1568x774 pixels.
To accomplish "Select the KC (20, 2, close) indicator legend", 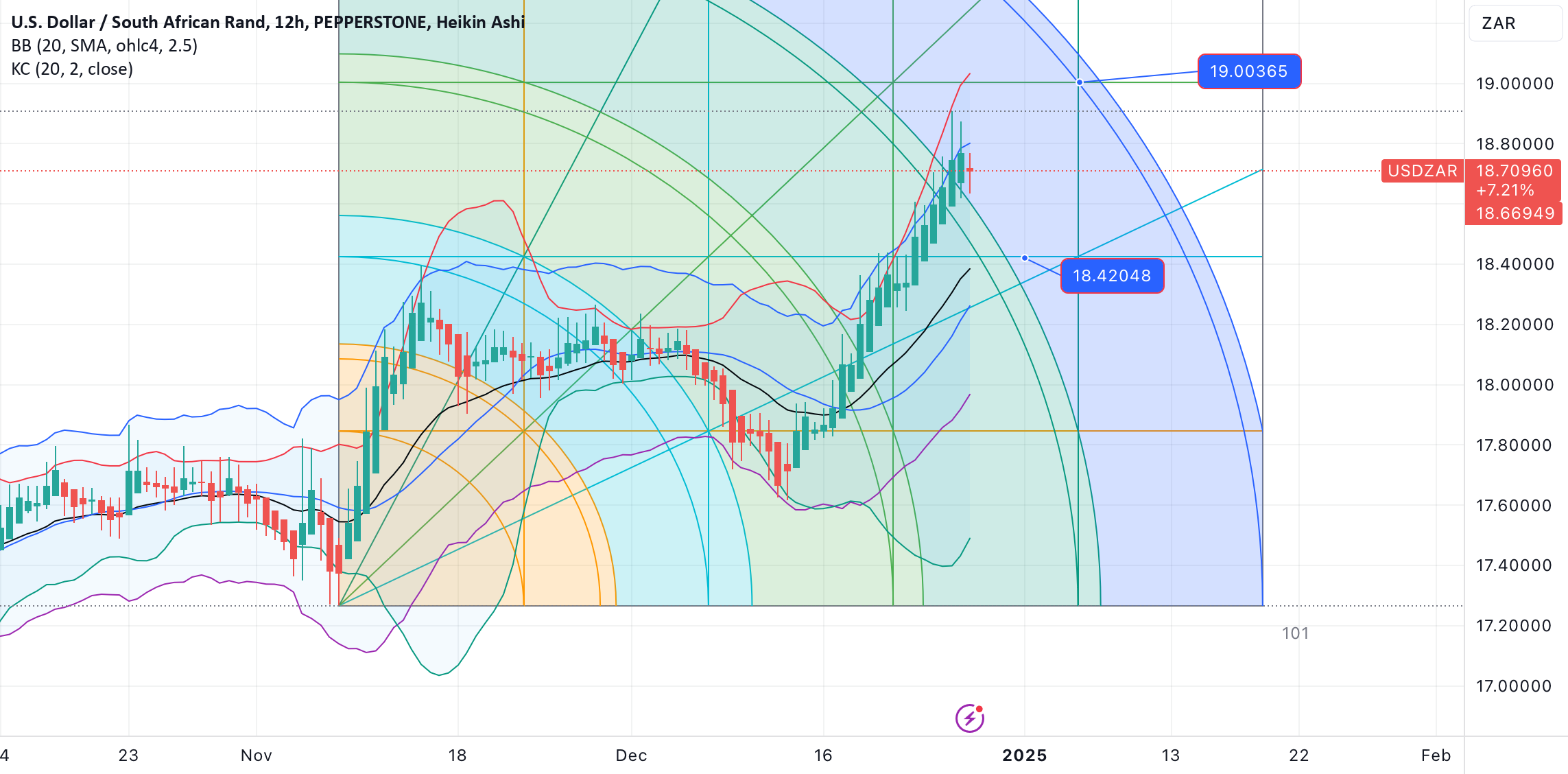I will point(72,69).
